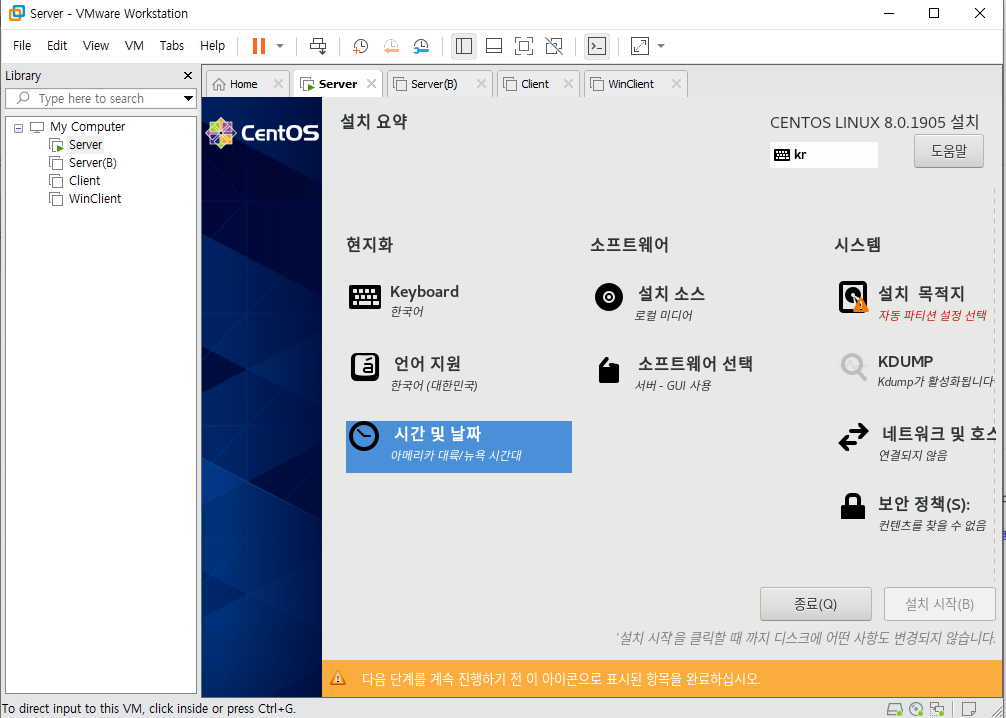1006x718 pixels.
Task: Toggle the library sidebar view icon
Action: 463,46
